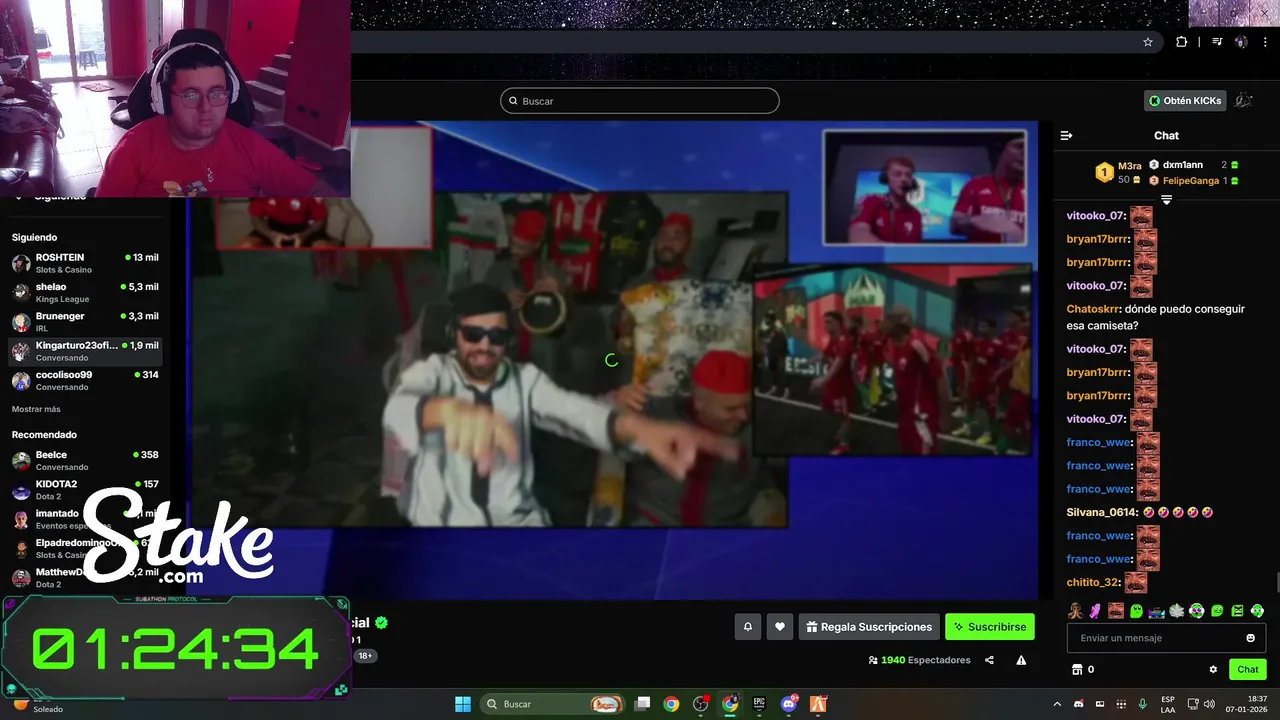The height and width of the screenshot is (720, 1280).
Task: Open the recommended Beelce channel
Action: 85,460
